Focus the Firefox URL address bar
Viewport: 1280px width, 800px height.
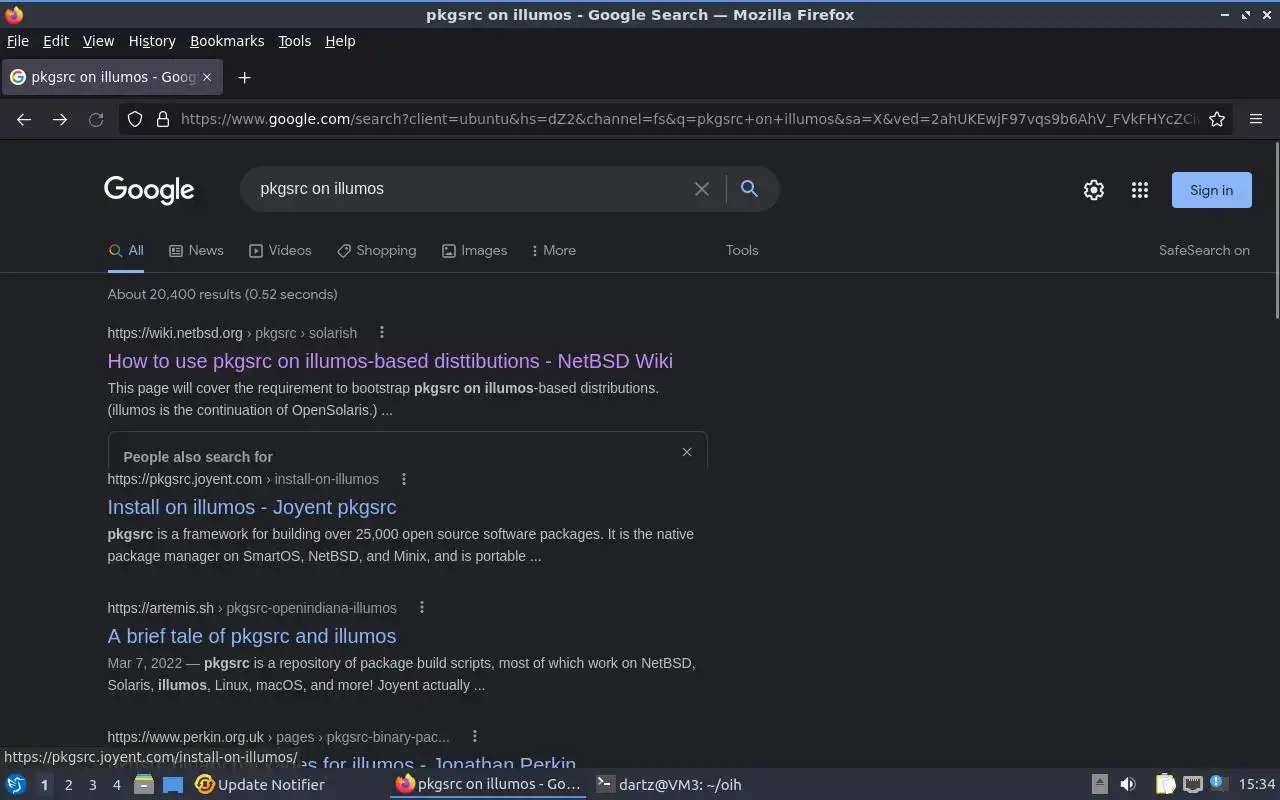(688, 119)
